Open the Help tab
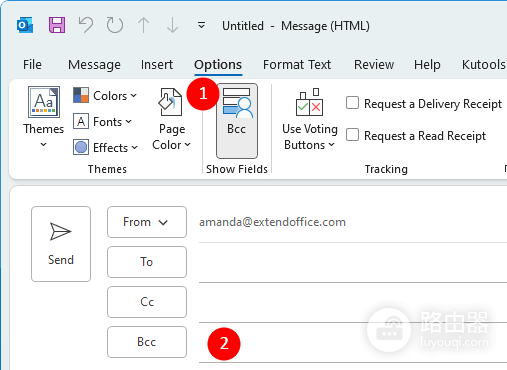The width and height of the screenshot is (507, 370). [427, 65]
